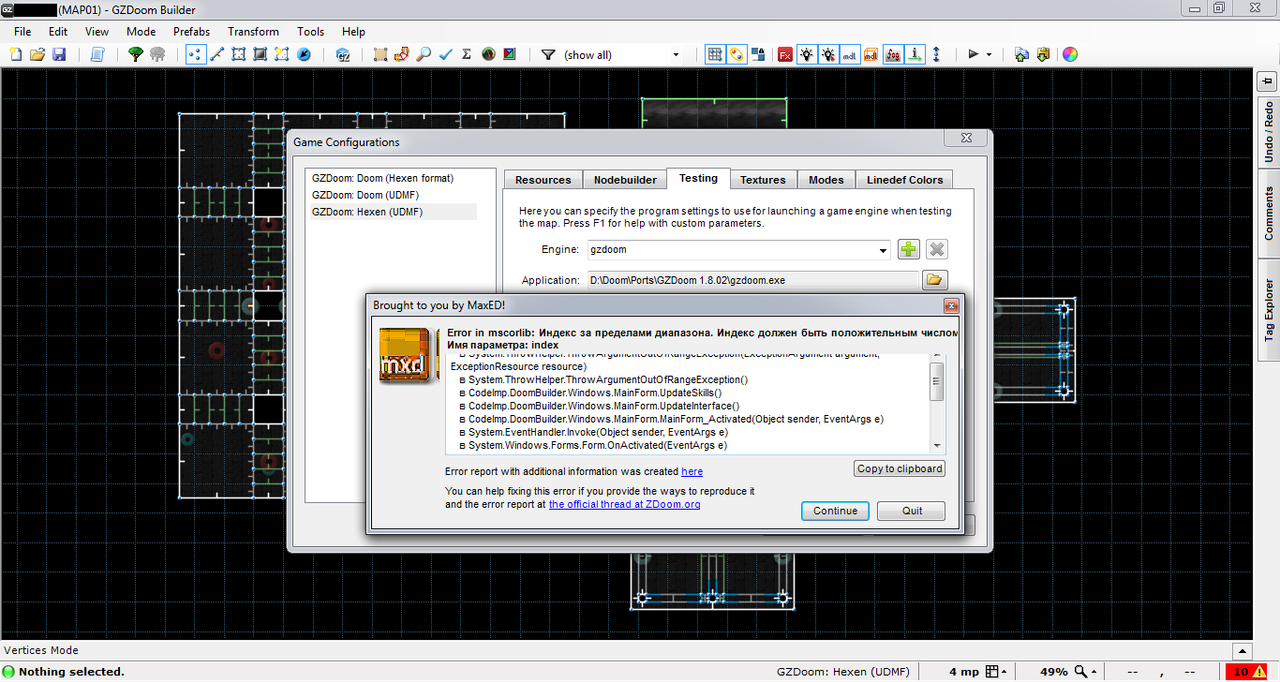
Task: Open Map Analysis blue checkmark icon
Action: click(446, 55)
